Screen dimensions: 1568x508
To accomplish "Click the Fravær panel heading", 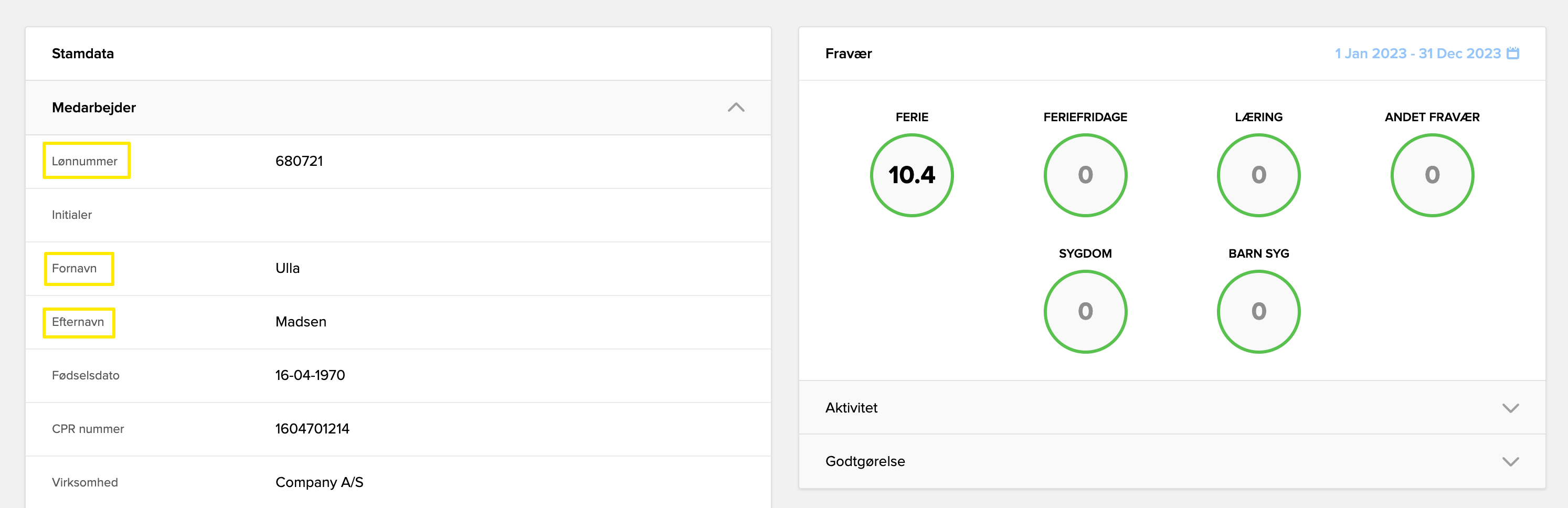I will [848, 54].
